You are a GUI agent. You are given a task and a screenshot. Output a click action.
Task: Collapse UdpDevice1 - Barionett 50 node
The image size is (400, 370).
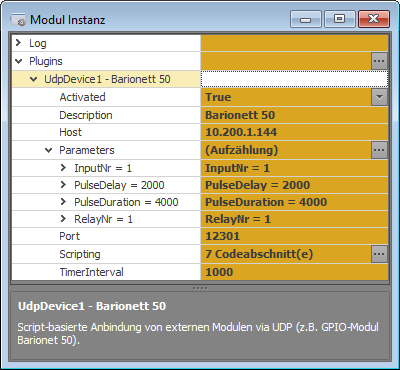(34, 79)
